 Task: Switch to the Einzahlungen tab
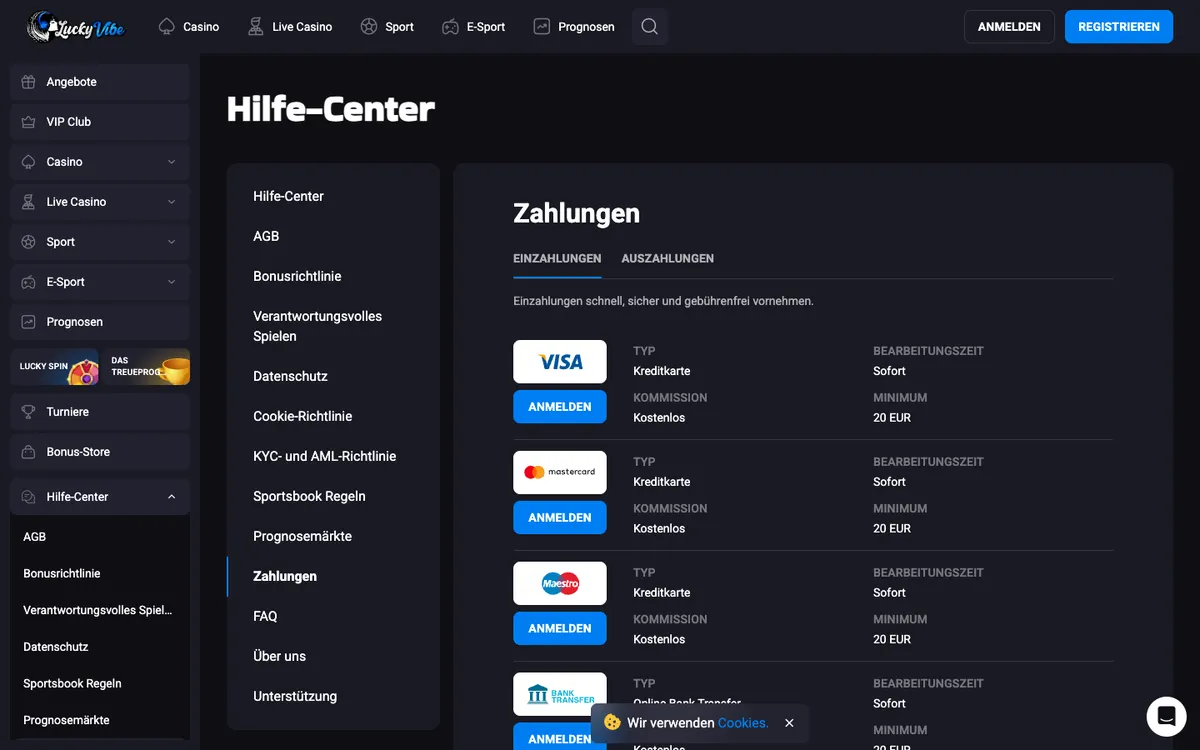[557, 258]
